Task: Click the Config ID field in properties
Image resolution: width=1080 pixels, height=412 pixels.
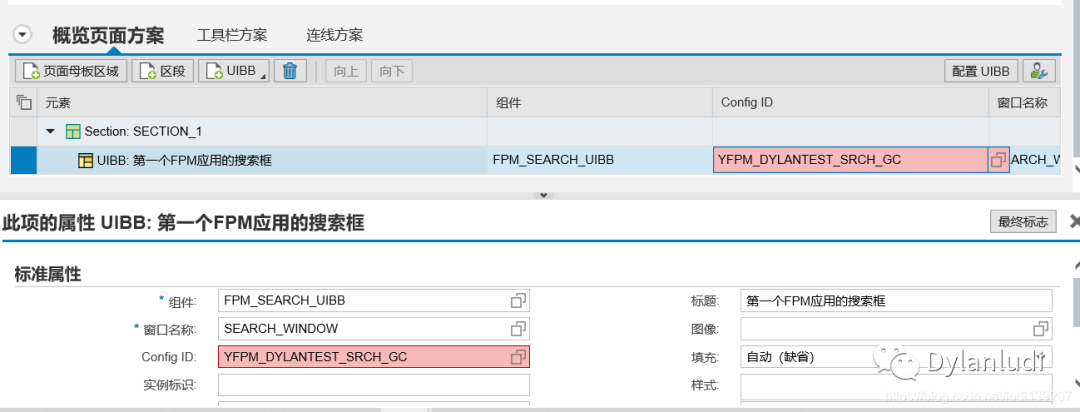Action: 374,357
